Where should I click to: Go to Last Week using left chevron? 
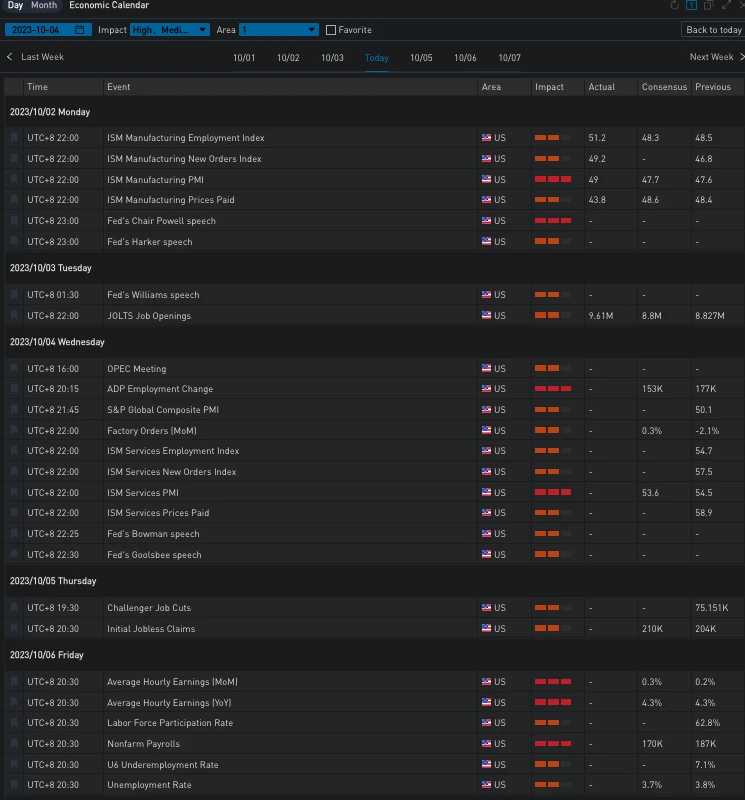coord(10,57)
